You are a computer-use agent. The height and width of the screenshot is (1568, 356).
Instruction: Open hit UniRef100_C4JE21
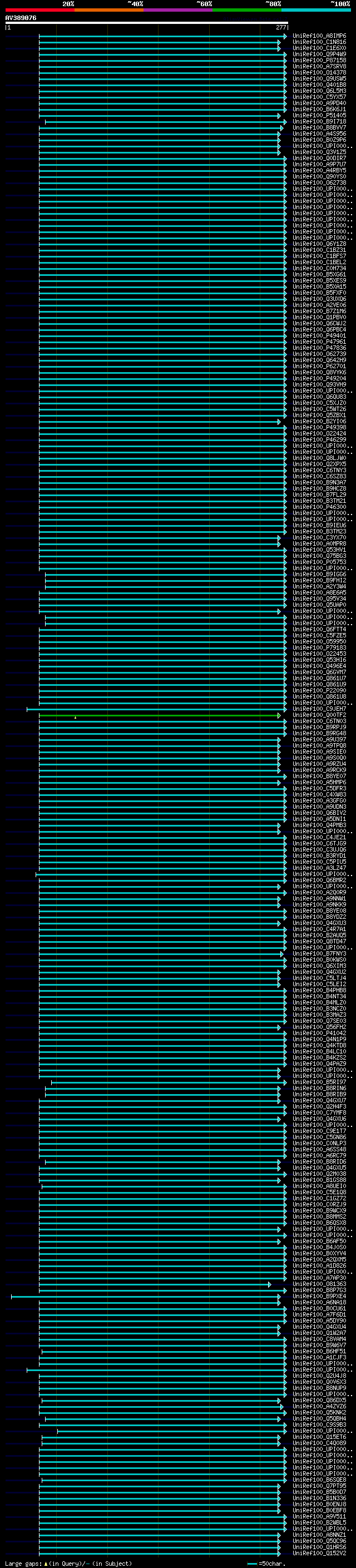point(319,838)
